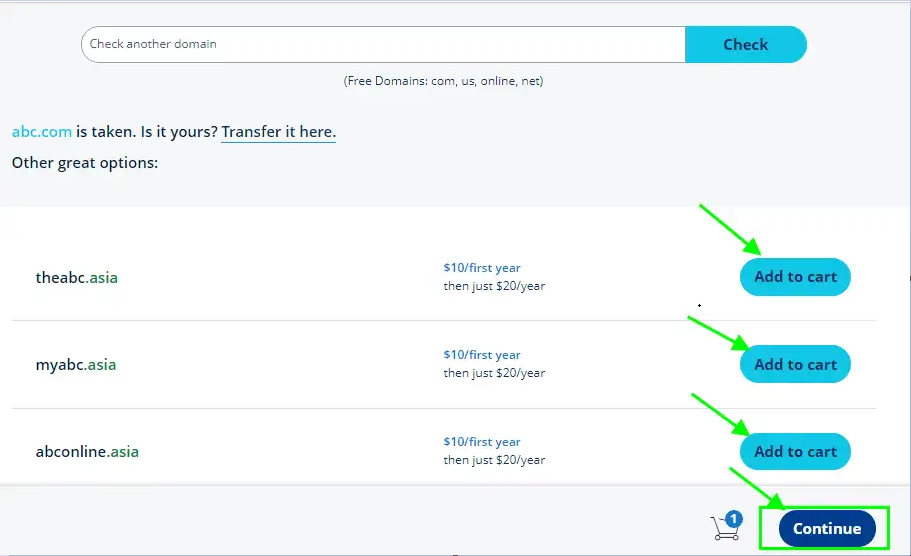Click the Other great options heading
911x556 pixels.
(85, 163)
